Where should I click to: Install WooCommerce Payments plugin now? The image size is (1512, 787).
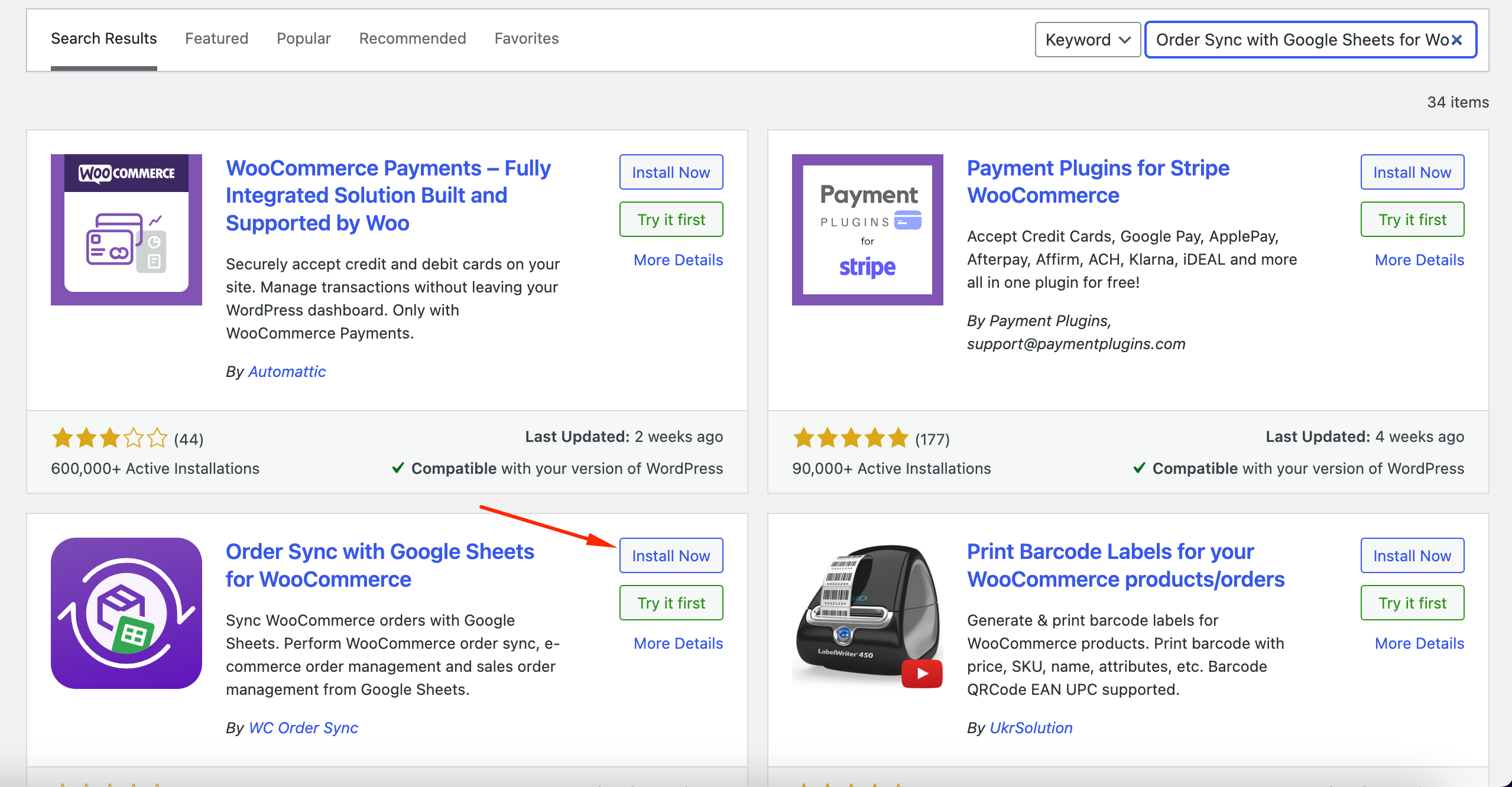671,173
